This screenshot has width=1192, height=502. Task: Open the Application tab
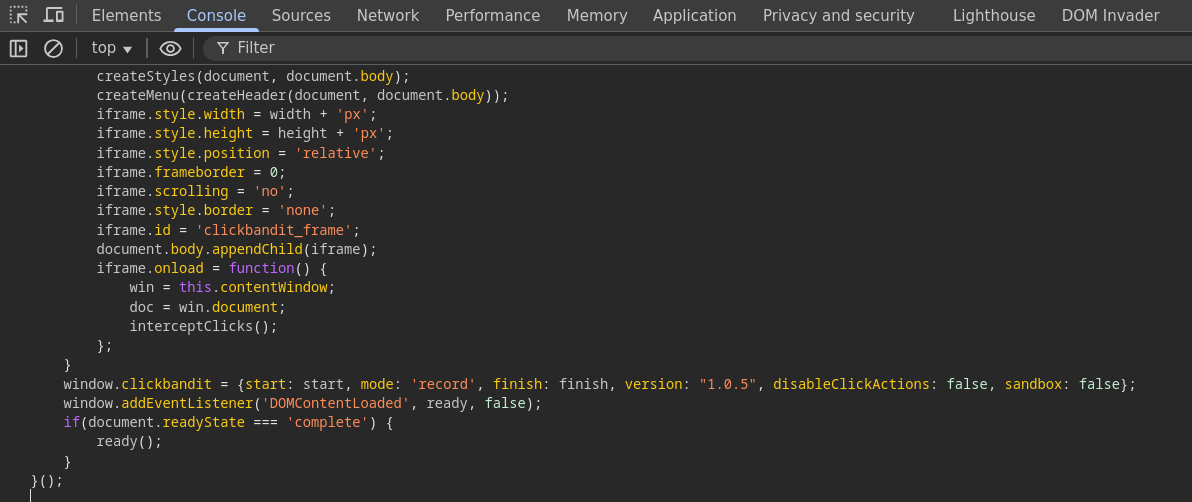click(695, 15)
